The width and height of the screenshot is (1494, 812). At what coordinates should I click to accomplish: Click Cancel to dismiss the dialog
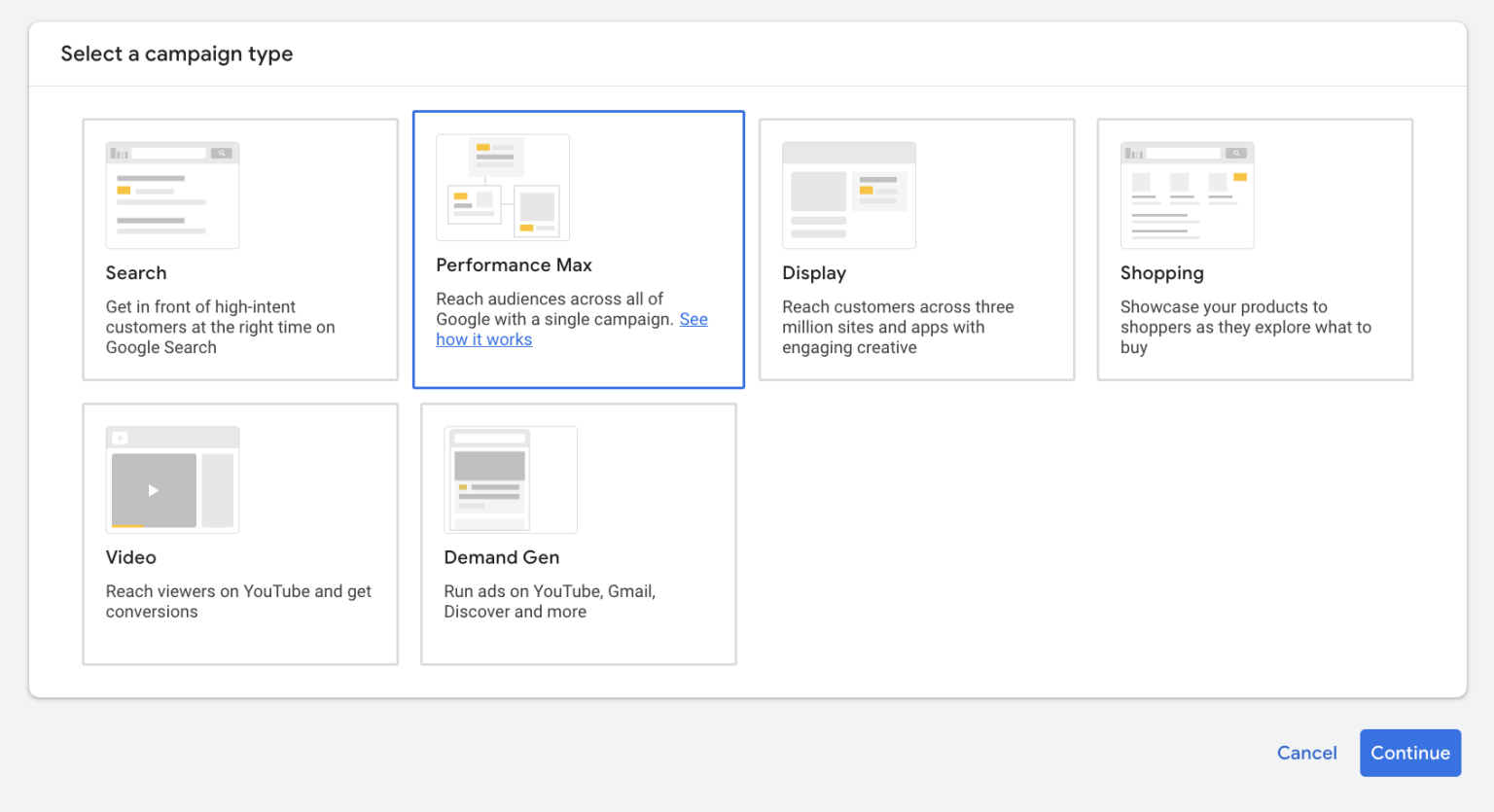pos(1306,753)
